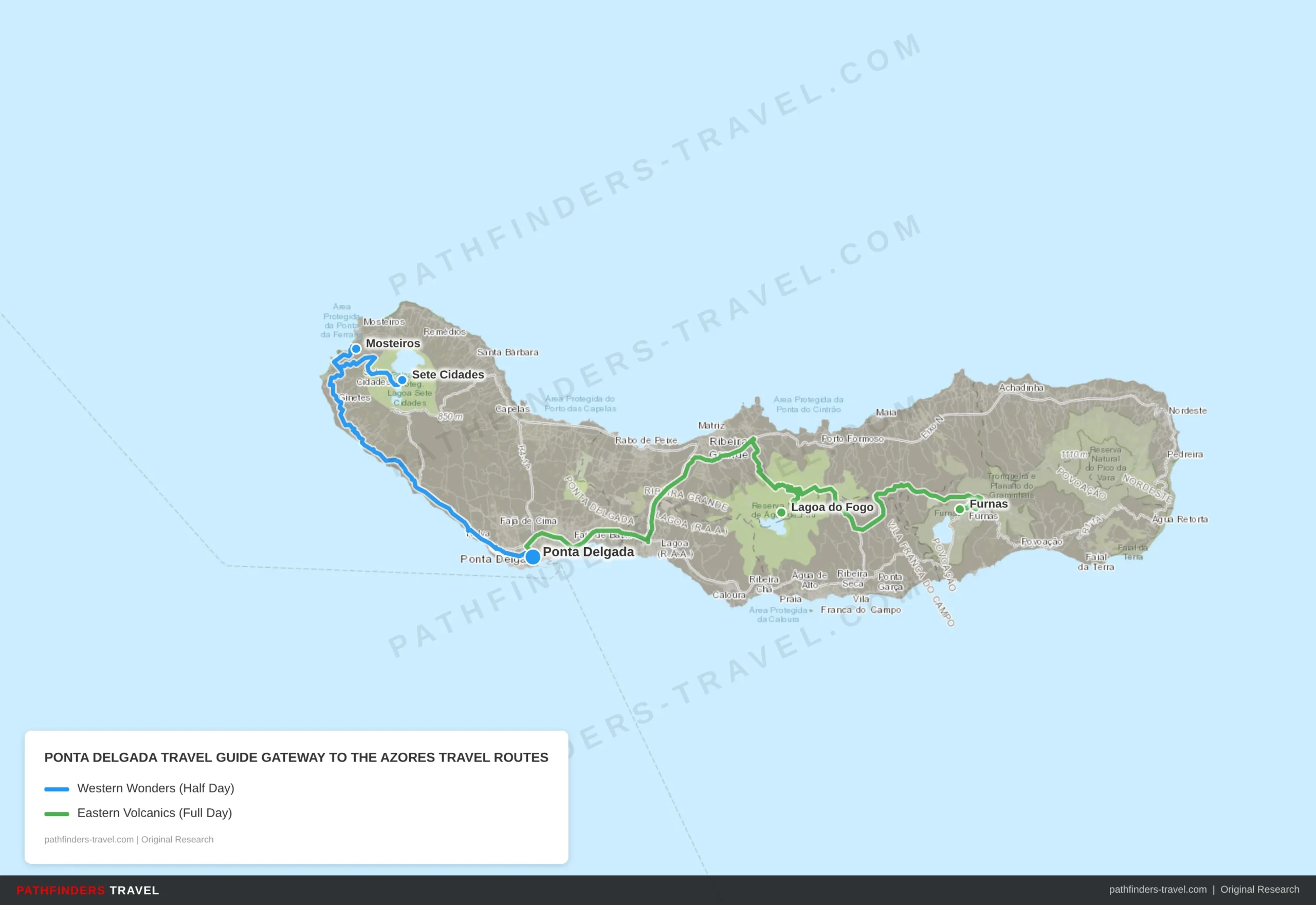Click the bold 'Ponta Delgada' label beside marker
This screenshot has width=1316, height=905.
tap(588, 552)
